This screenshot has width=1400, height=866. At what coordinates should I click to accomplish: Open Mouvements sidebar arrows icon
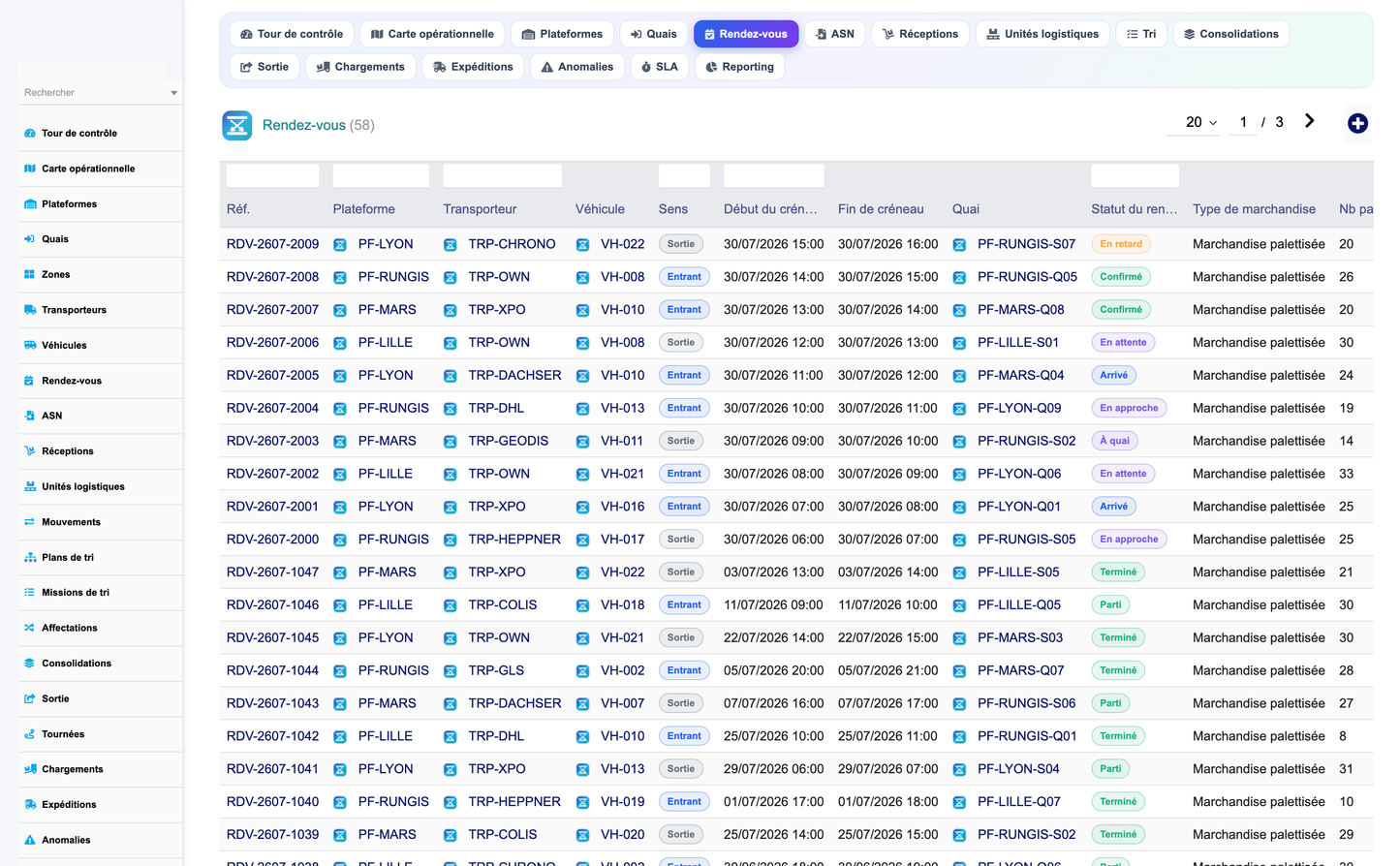30,522
